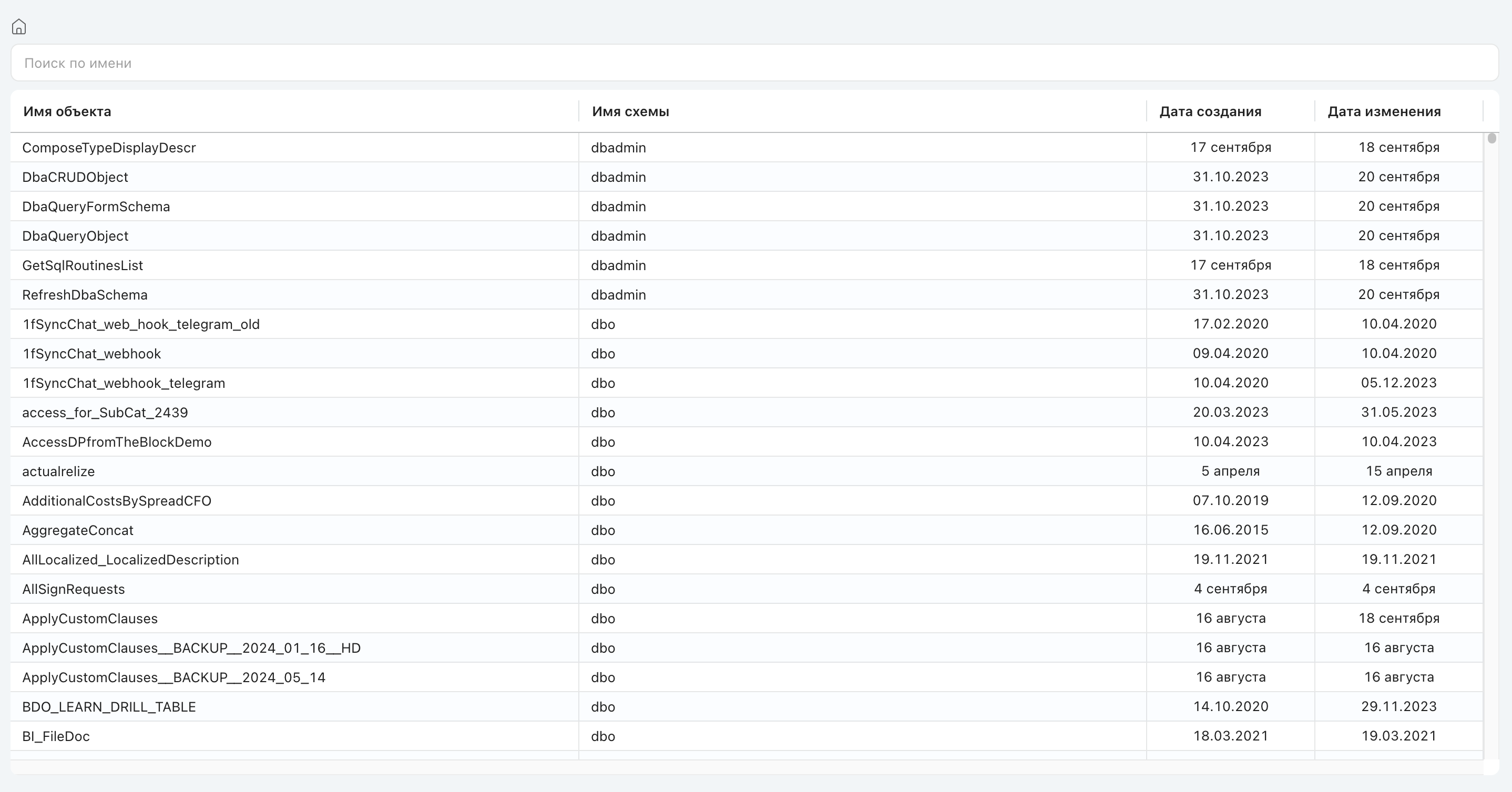Select the 1fSyncChat_webhook_telegram object

[x=124, y=383]
